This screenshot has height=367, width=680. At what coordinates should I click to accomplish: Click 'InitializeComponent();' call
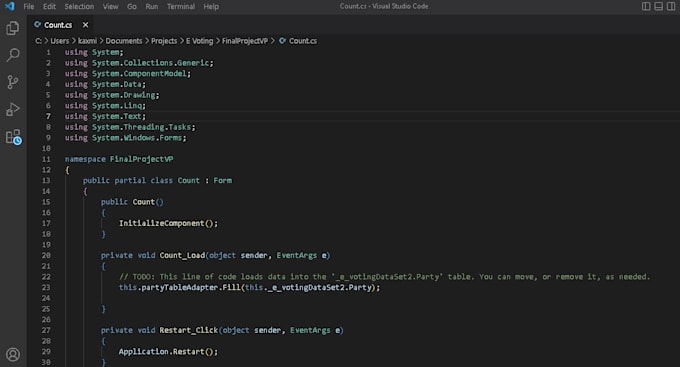(168, 223)
